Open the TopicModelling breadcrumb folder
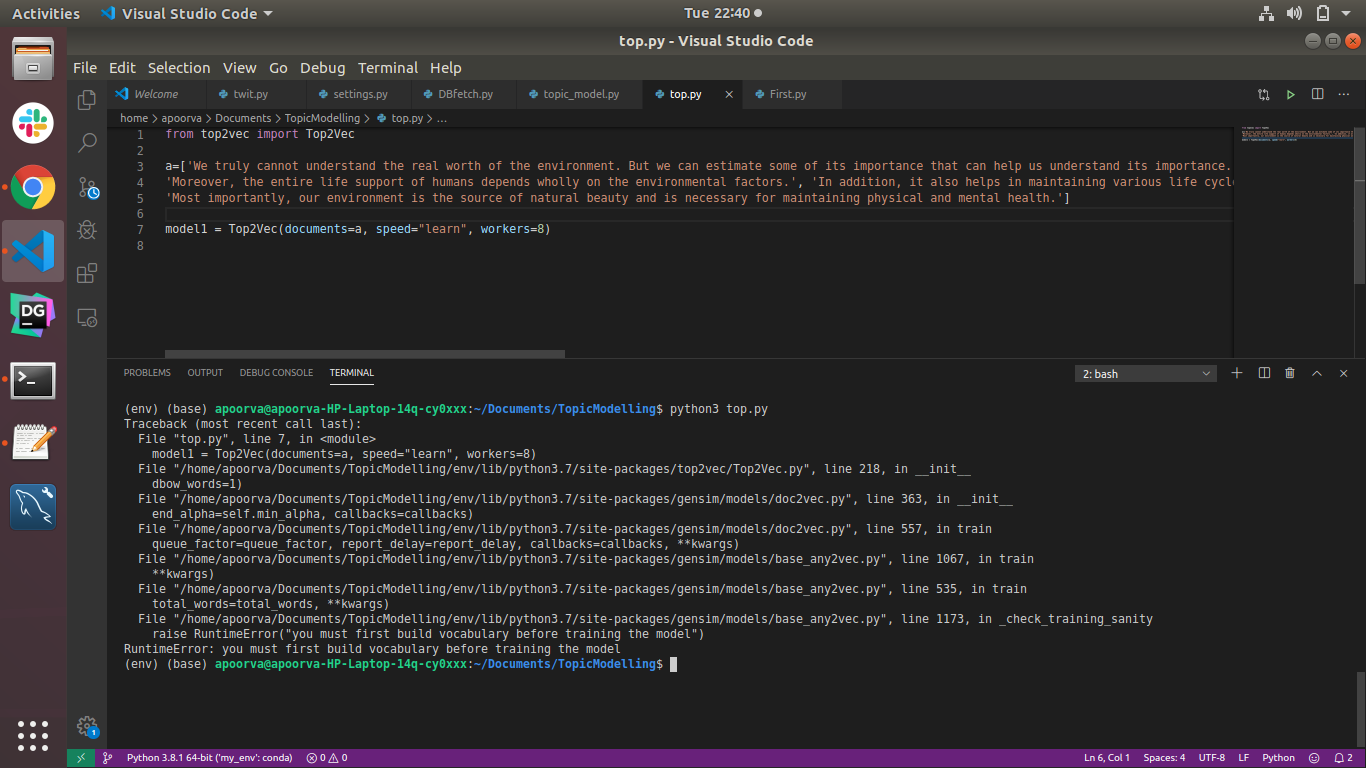 pyautogui.click(x=323, y=118)
